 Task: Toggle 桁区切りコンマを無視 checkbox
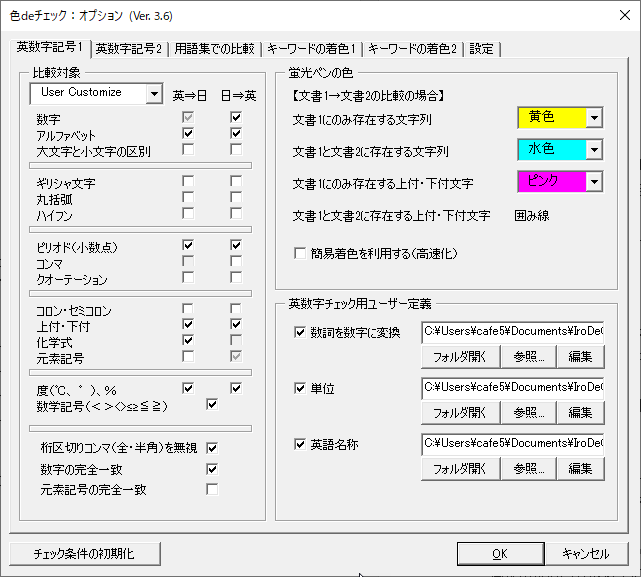[x=212, y=448]
